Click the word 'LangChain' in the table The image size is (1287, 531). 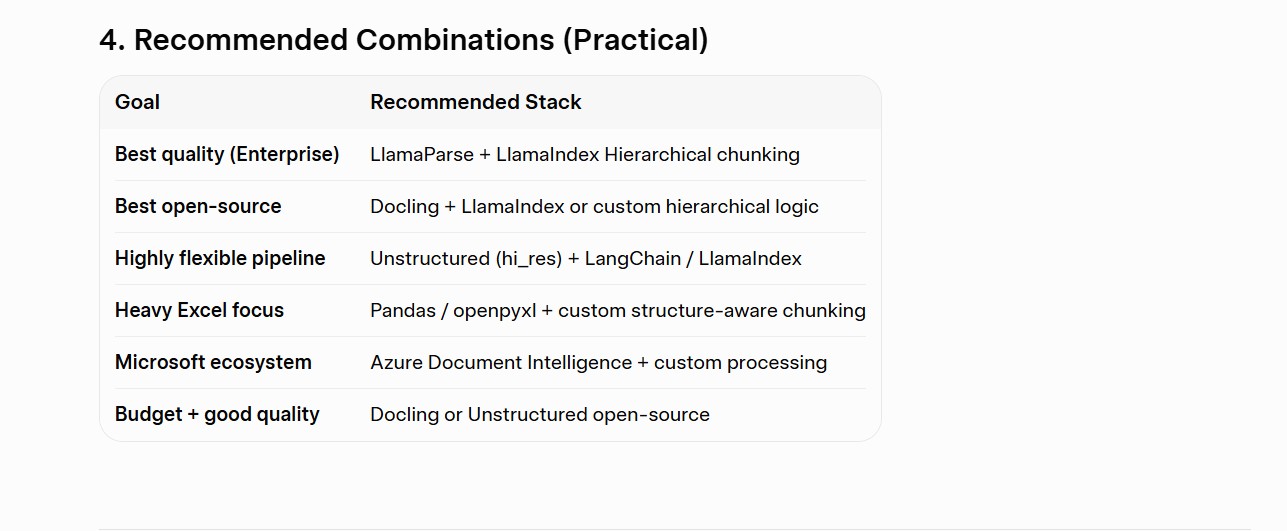click(633, 258)
